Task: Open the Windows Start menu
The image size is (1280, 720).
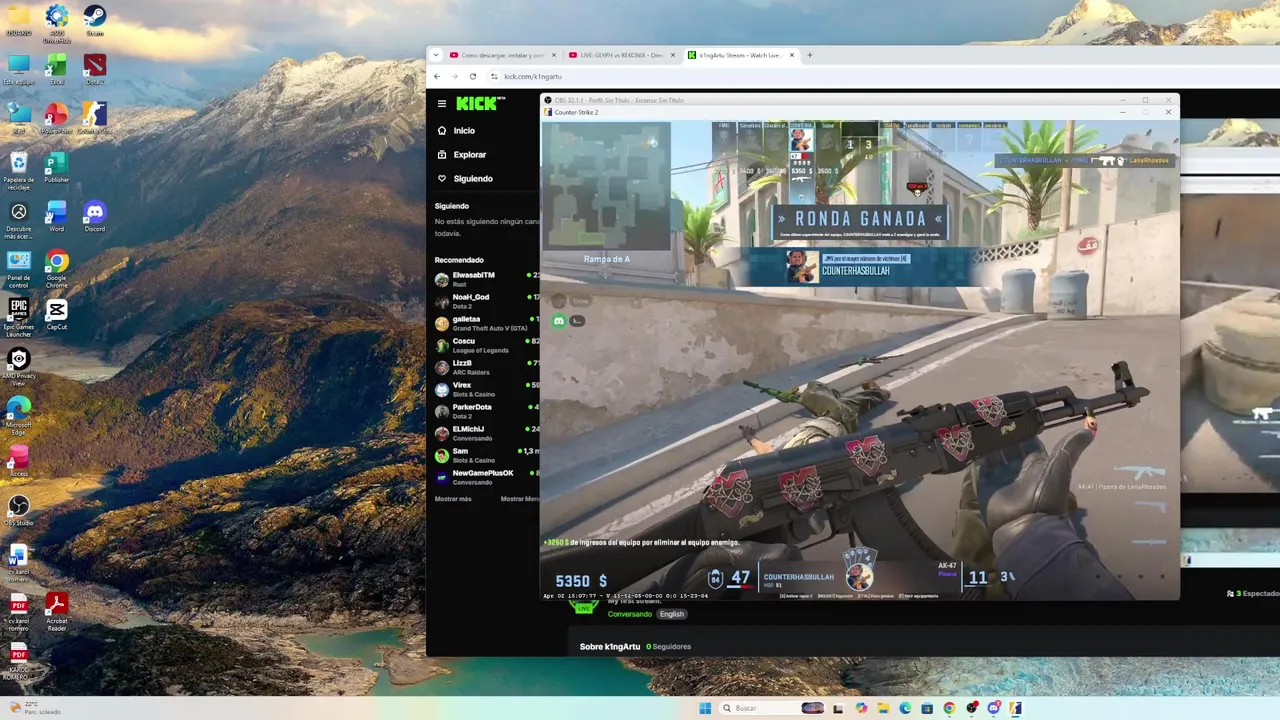Action: 705,708
